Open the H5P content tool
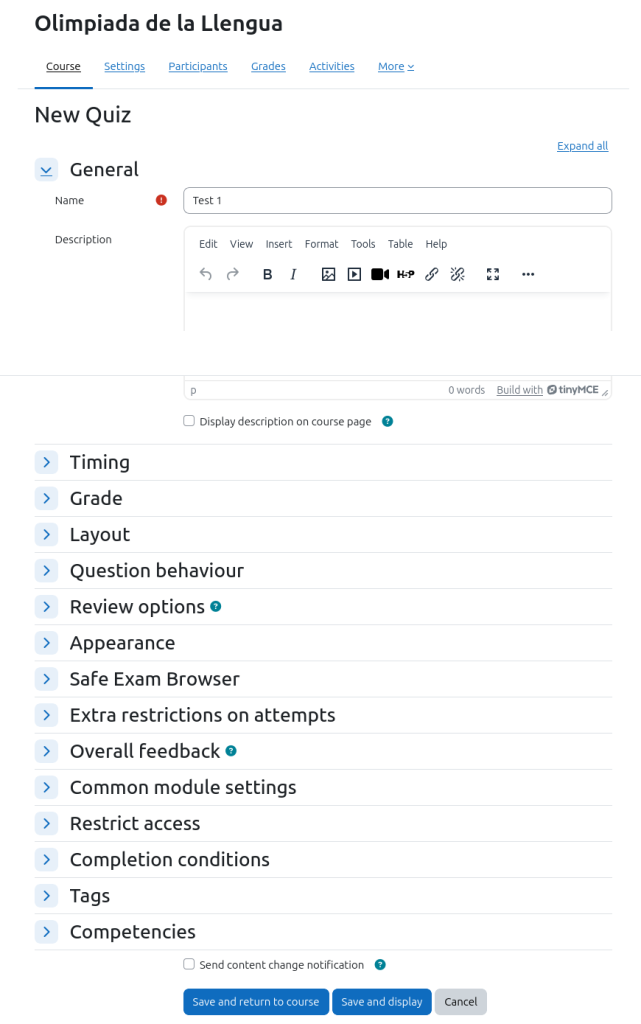 pyautogui.click(x=405, y=274)
